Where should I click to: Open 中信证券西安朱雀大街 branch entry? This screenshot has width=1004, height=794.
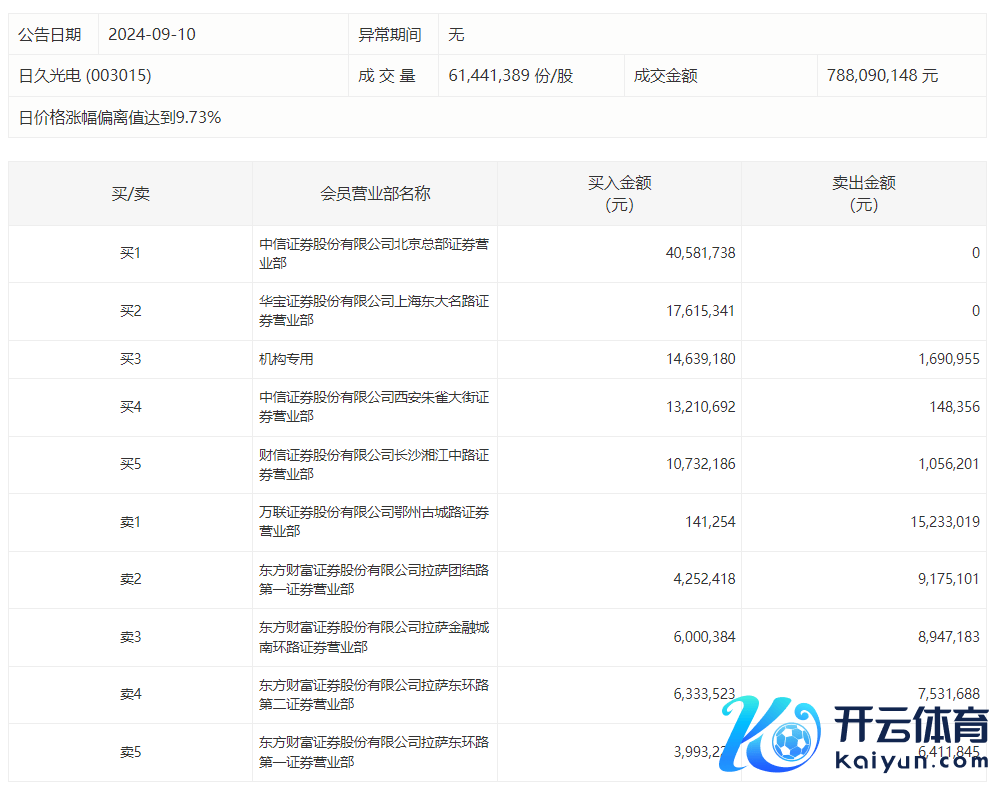tap(374, 406)
